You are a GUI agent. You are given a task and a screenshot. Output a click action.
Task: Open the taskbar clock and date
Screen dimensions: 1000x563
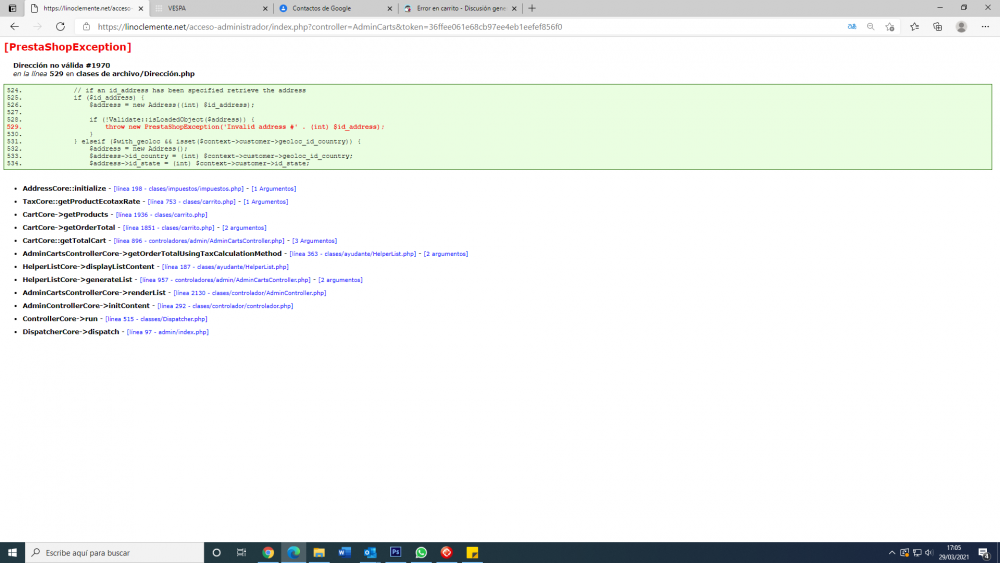(x=954, y=552)
